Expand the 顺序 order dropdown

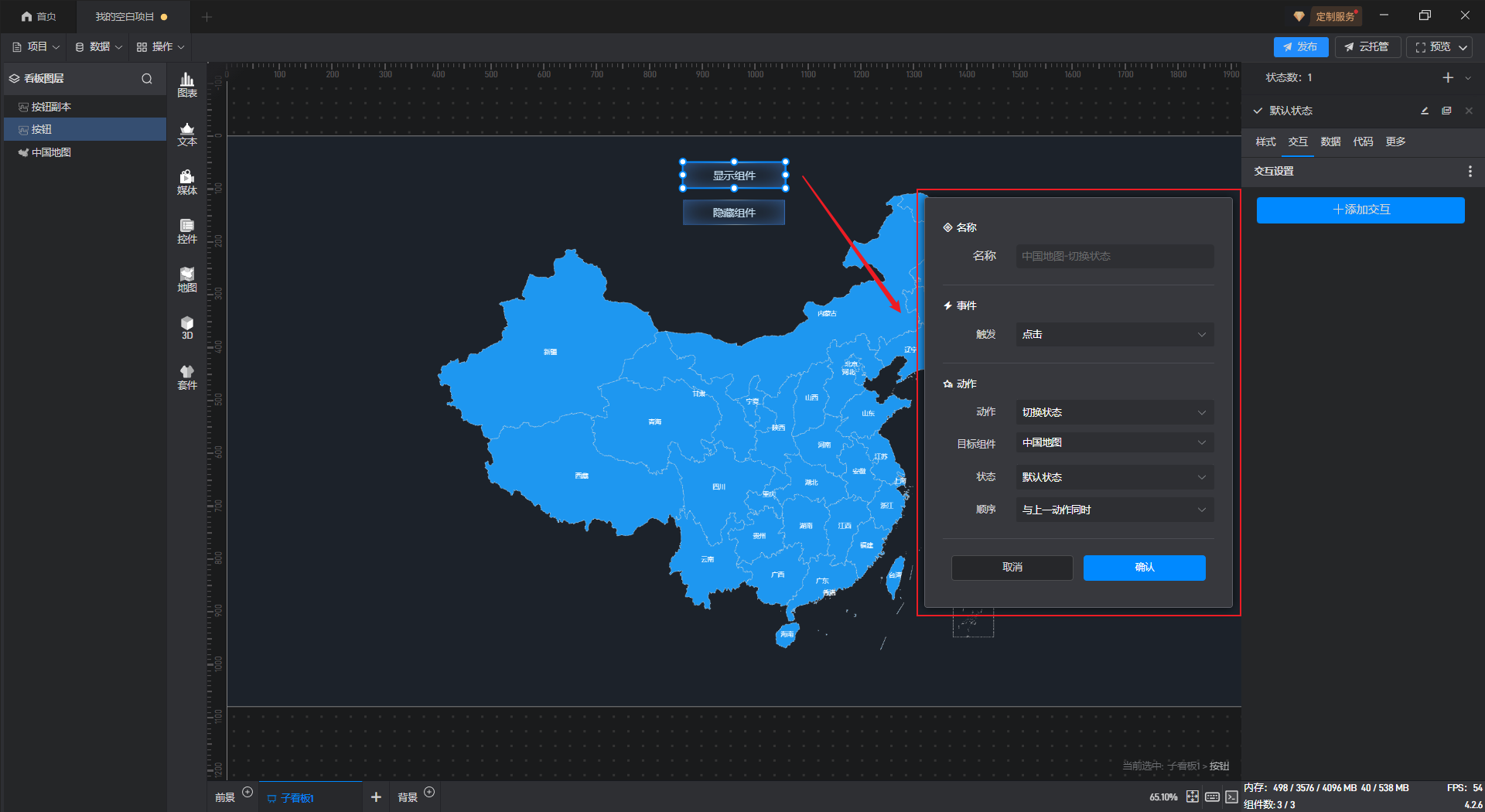click(x=1114, y=510)
